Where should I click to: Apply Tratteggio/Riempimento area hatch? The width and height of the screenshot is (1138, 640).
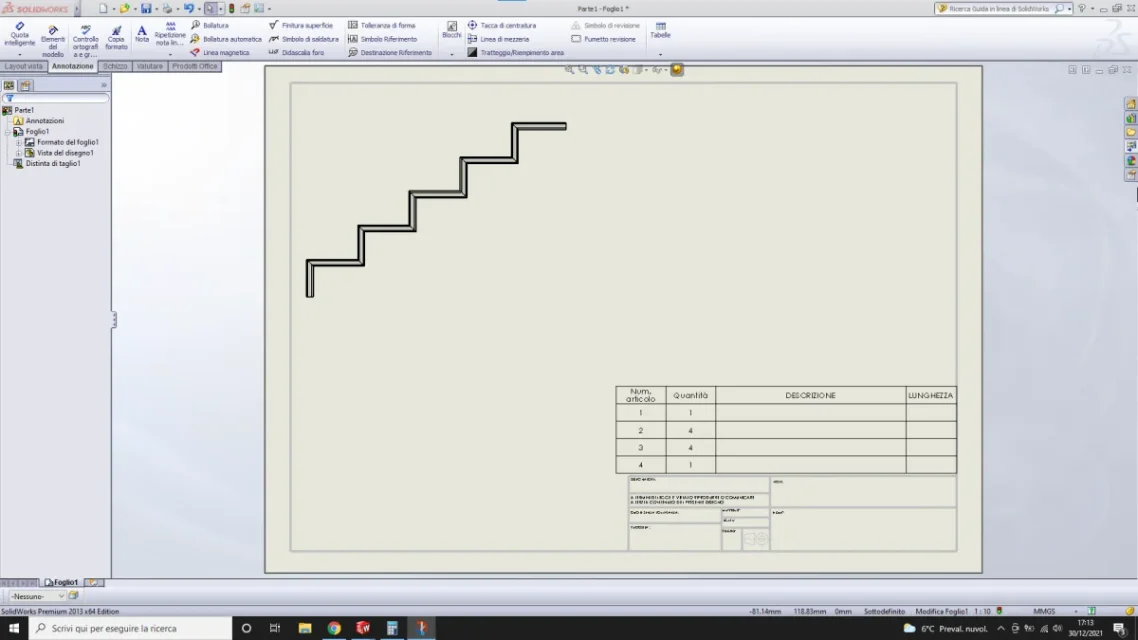tap(515, 53)
